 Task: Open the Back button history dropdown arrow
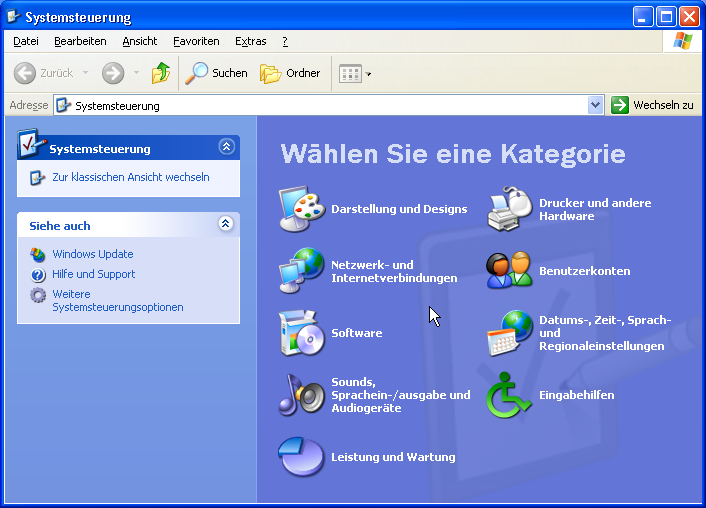pyautogui.click(x=86, y=73)
